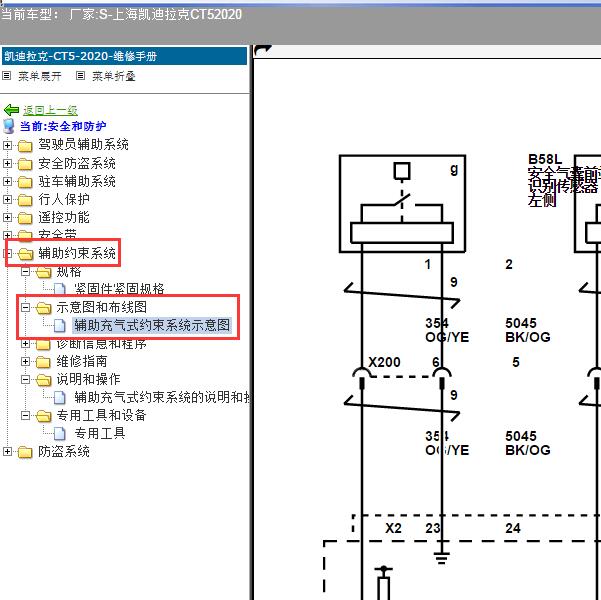601x600 pixels.
Task: Collapse the 规格 subfolder
Action: coord(25,272)
